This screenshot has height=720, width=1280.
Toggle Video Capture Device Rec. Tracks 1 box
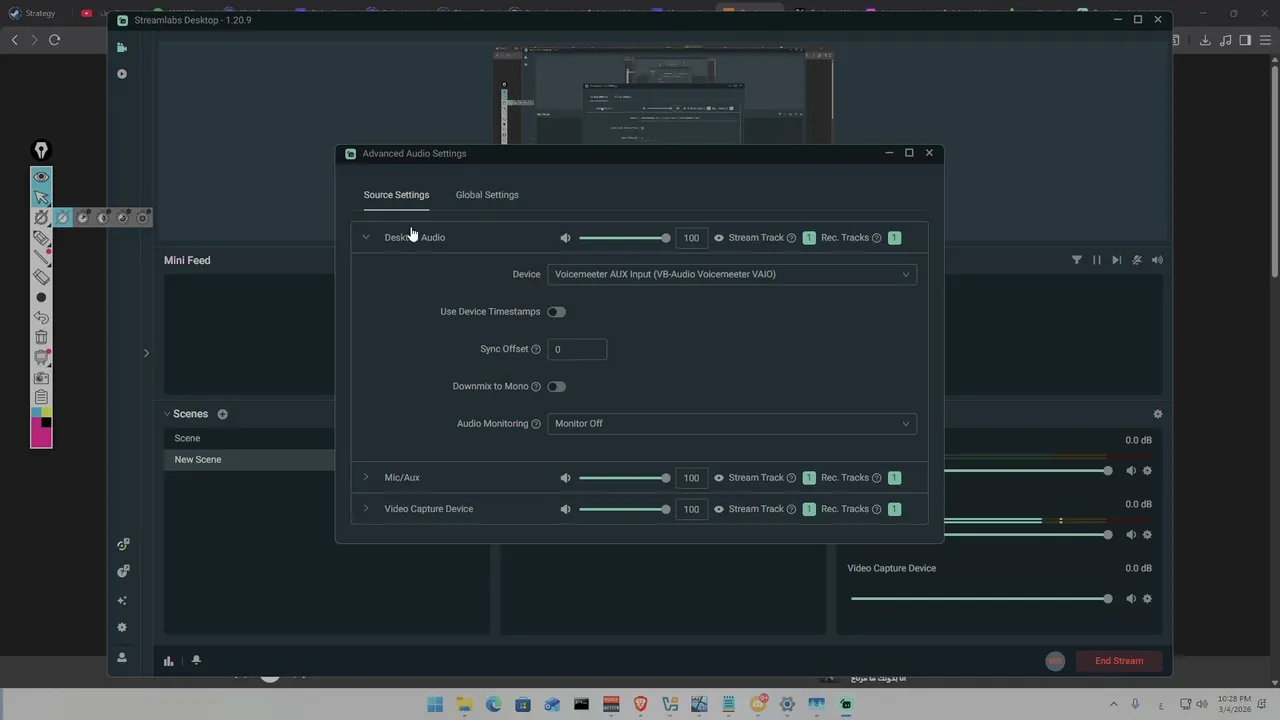(x=894, y=509)
